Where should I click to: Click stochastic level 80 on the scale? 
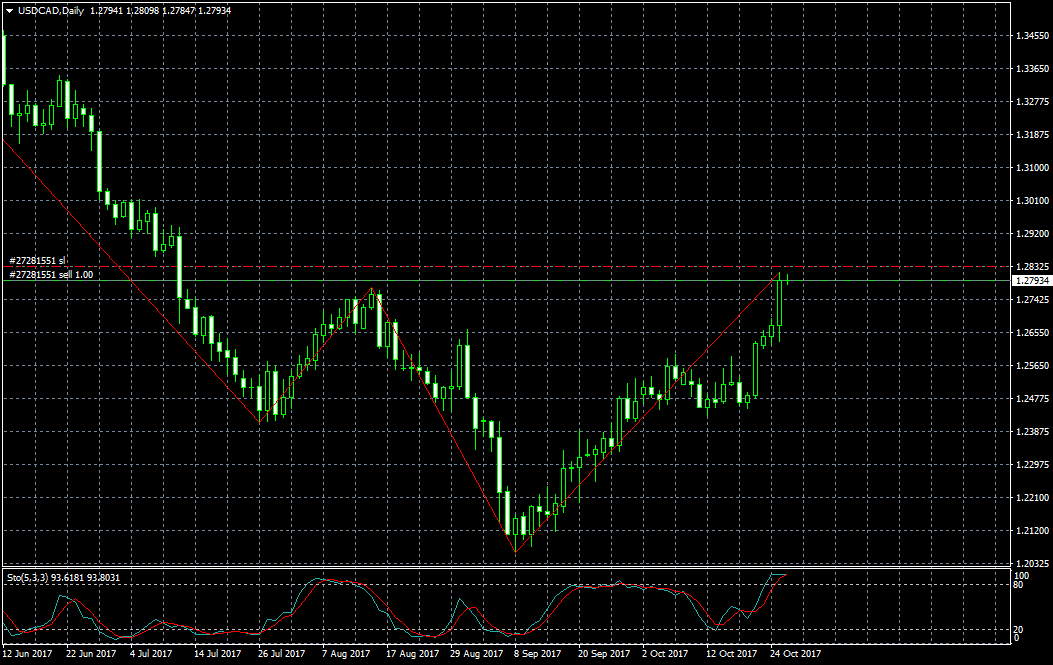click(x=1020, y=585)
